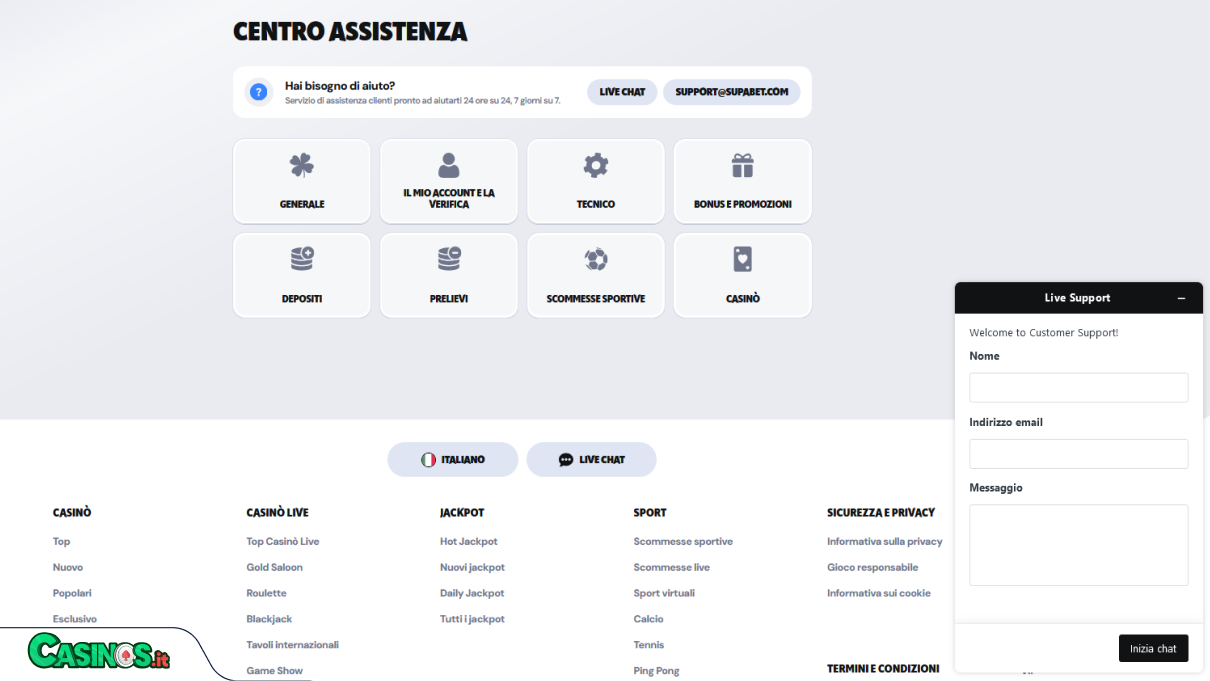Screen dimensions: 1210x681
Task: Open the Tecnico gear category
Action: (596, 181)
